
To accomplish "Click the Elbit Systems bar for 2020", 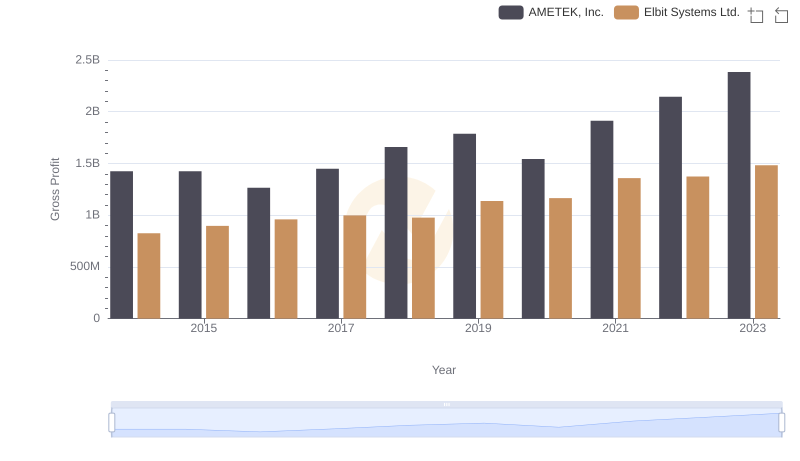I will (x=560, y=259).
